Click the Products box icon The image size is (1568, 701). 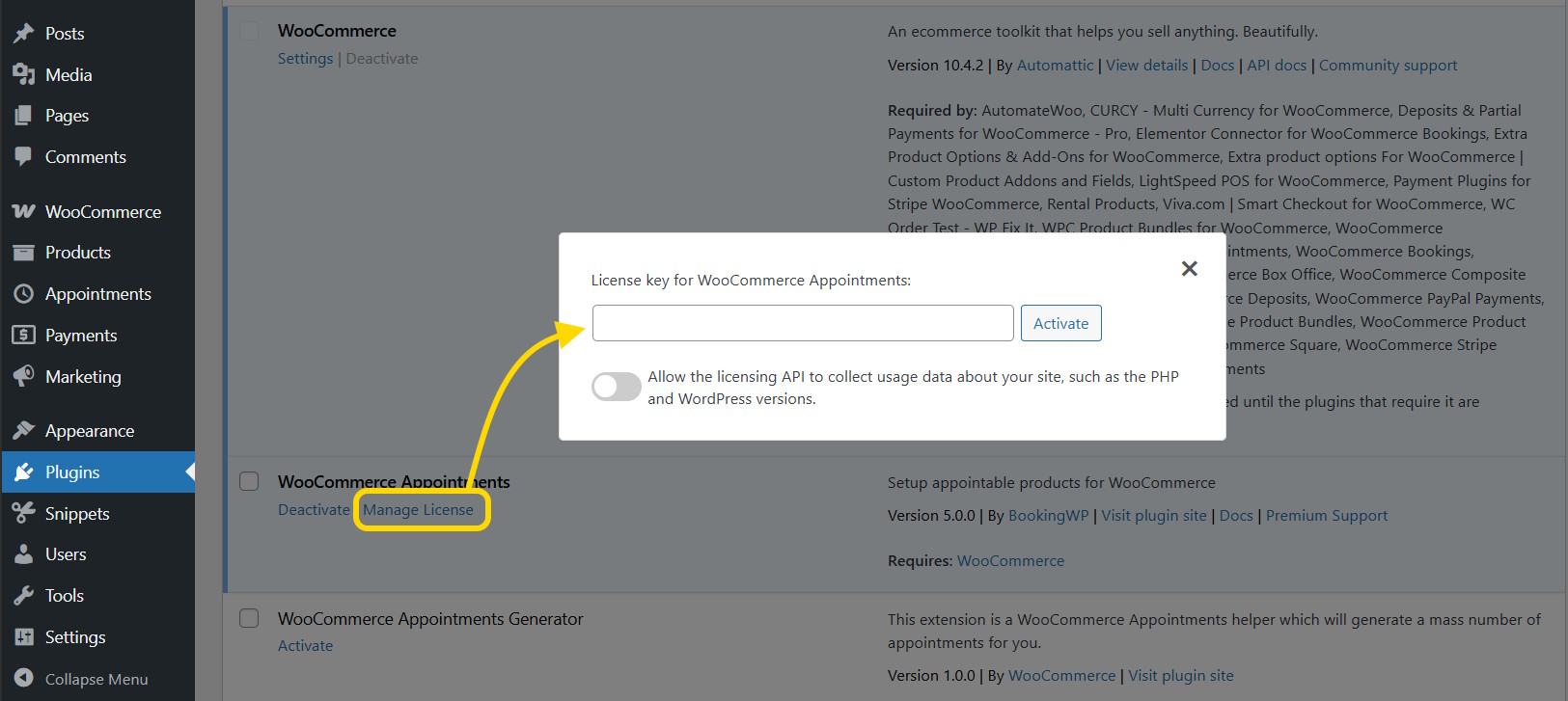[24, 253]
